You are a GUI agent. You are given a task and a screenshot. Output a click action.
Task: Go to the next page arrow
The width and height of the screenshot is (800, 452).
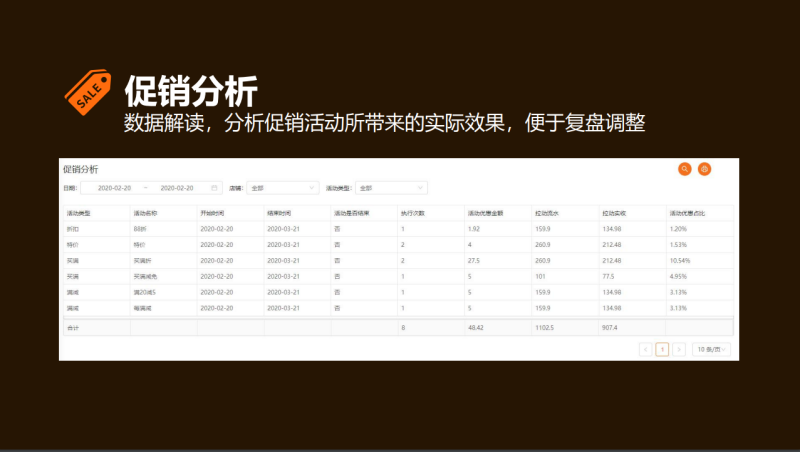pos(679,349)
